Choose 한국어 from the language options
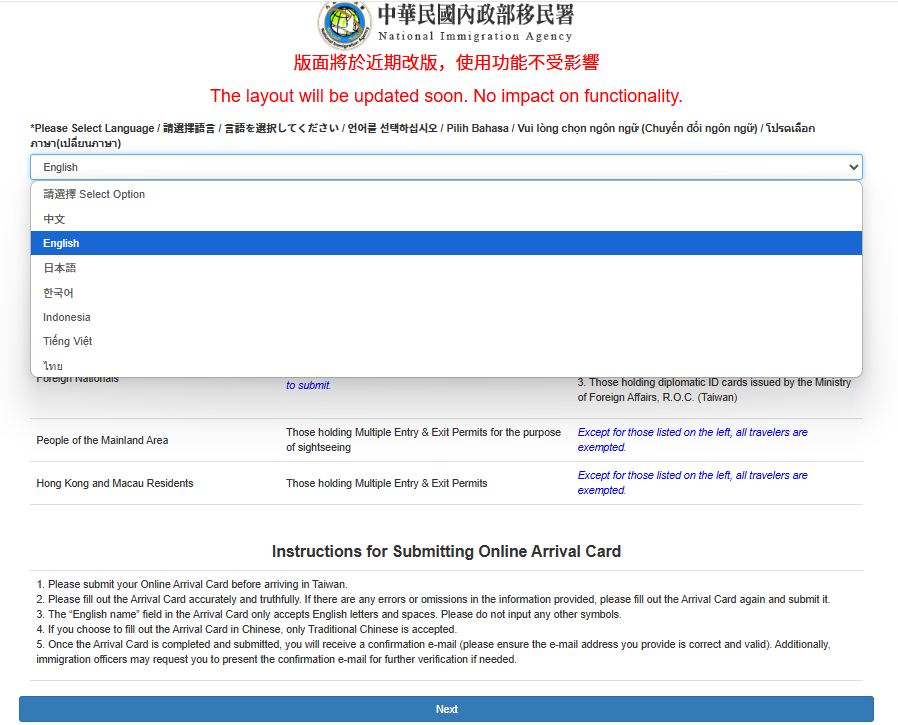 click(58, 293)
